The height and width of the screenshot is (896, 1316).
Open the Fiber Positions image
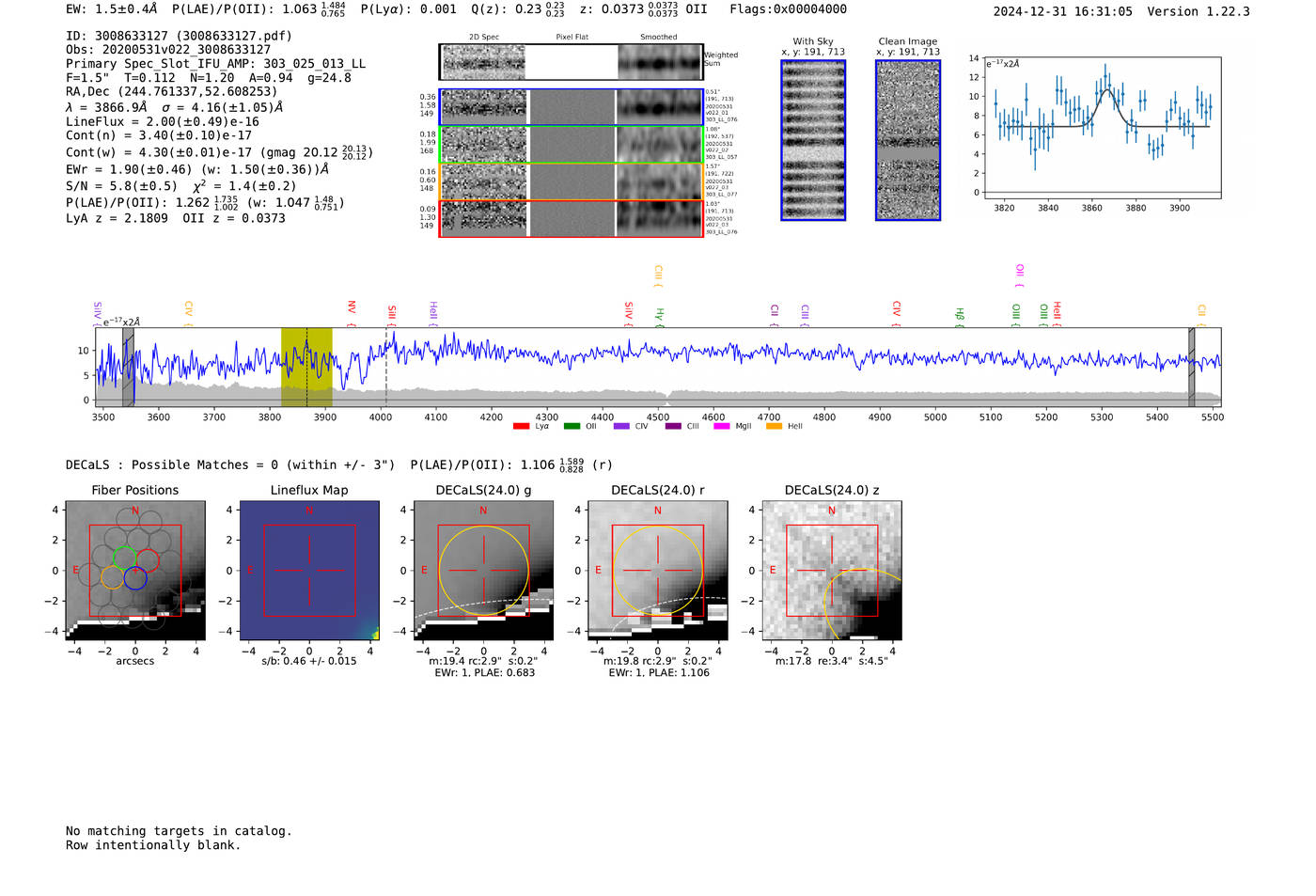coord(135,571)
